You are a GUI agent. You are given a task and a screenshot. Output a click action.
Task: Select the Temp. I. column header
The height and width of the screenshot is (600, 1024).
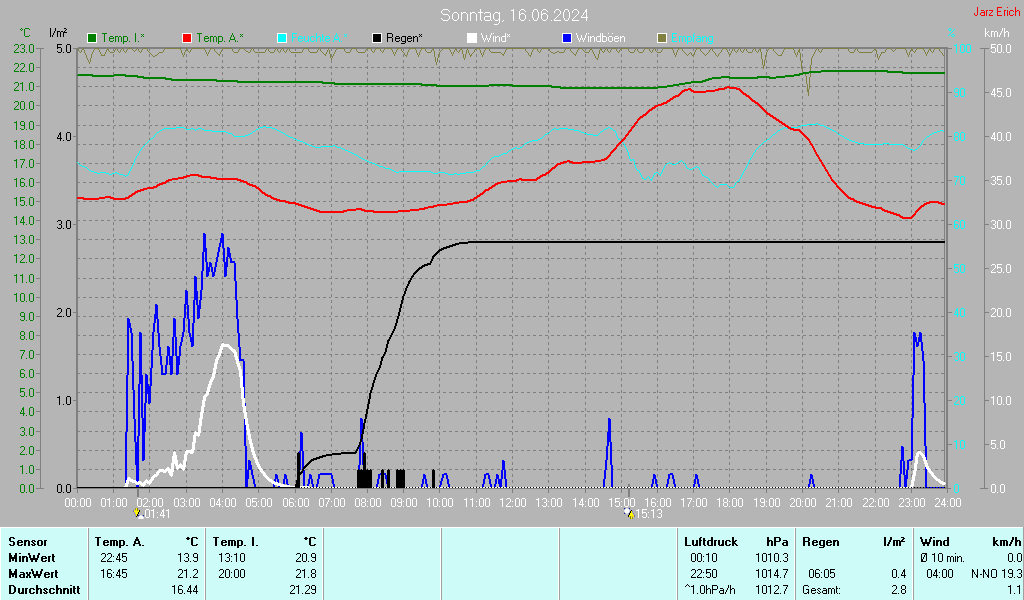[235, 541]
